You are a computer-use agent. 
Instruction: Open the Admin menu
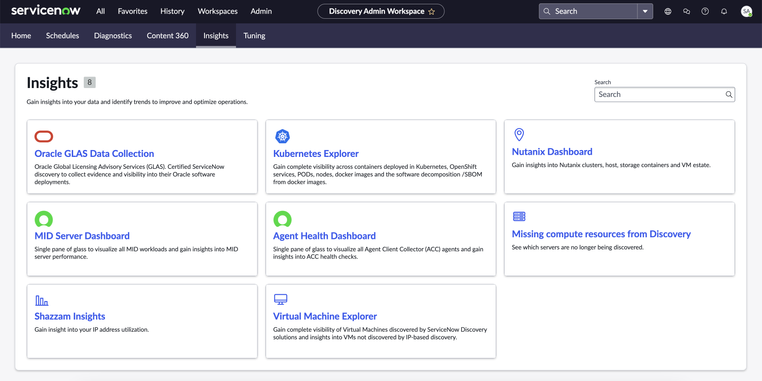(x=261, y=11)
